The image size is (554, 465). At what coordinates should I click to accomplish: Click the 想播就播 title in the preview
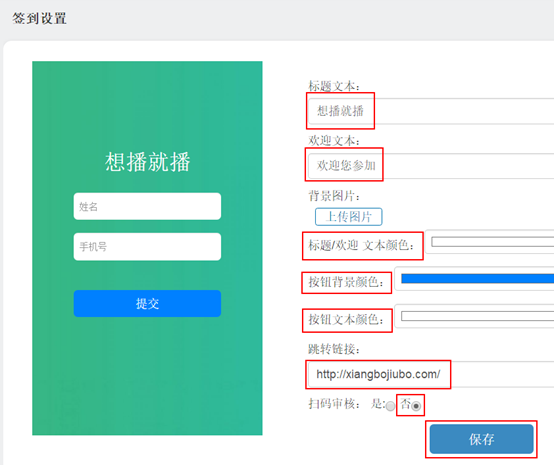(148, 162)
